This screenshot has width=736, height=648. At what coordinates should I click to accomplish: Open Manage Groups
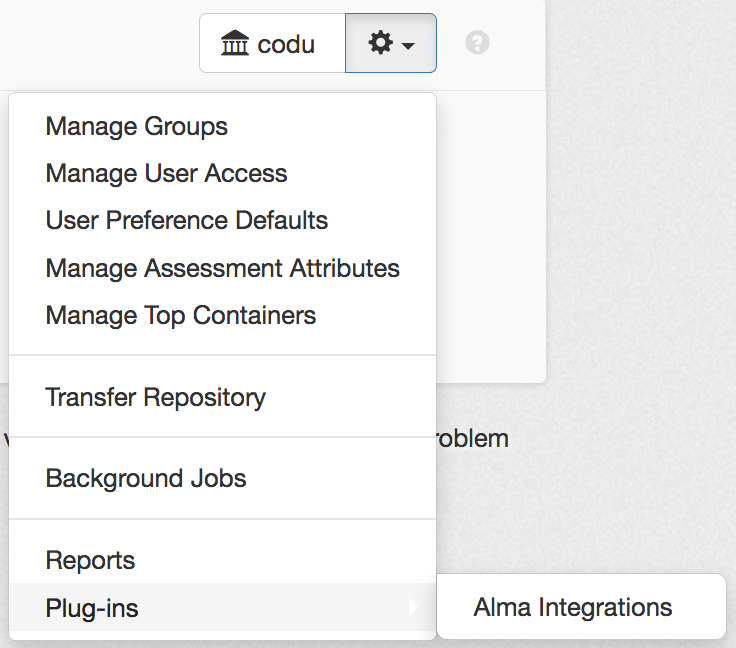[x=137, y=127]
